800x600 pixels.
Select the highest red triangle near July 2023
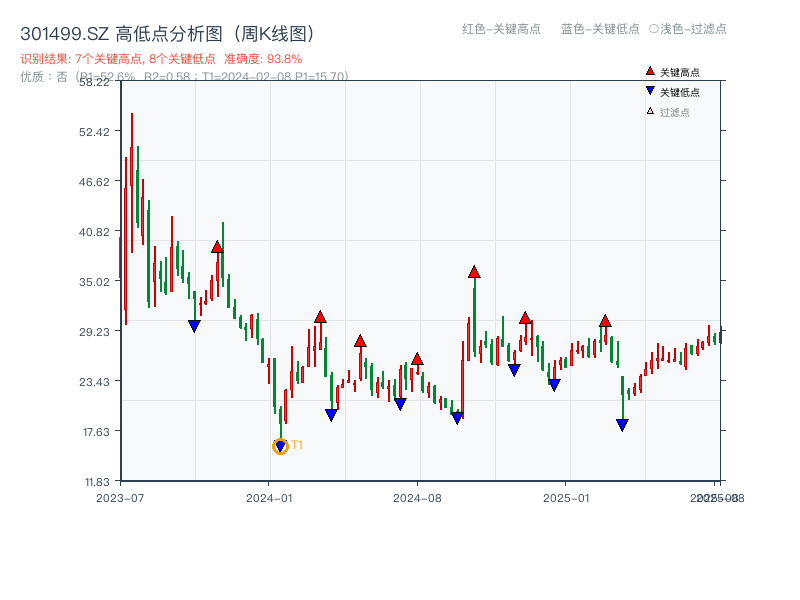(218, 245)
